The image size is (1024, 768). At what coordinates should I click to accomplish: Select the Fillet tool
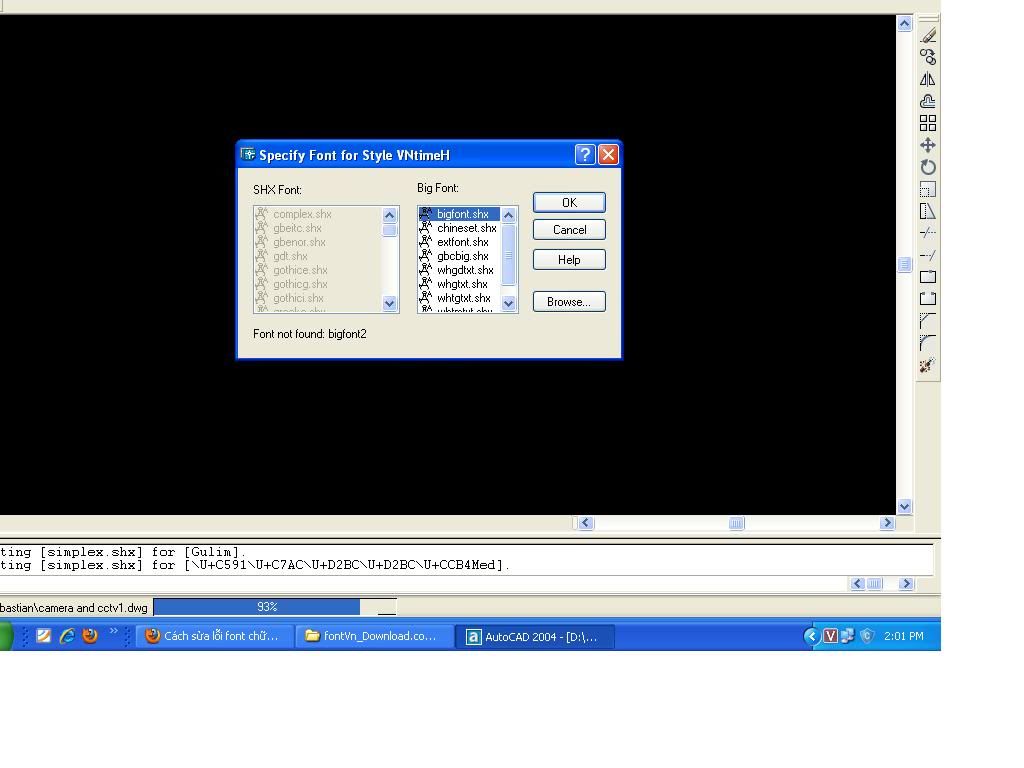coord(928,343)
